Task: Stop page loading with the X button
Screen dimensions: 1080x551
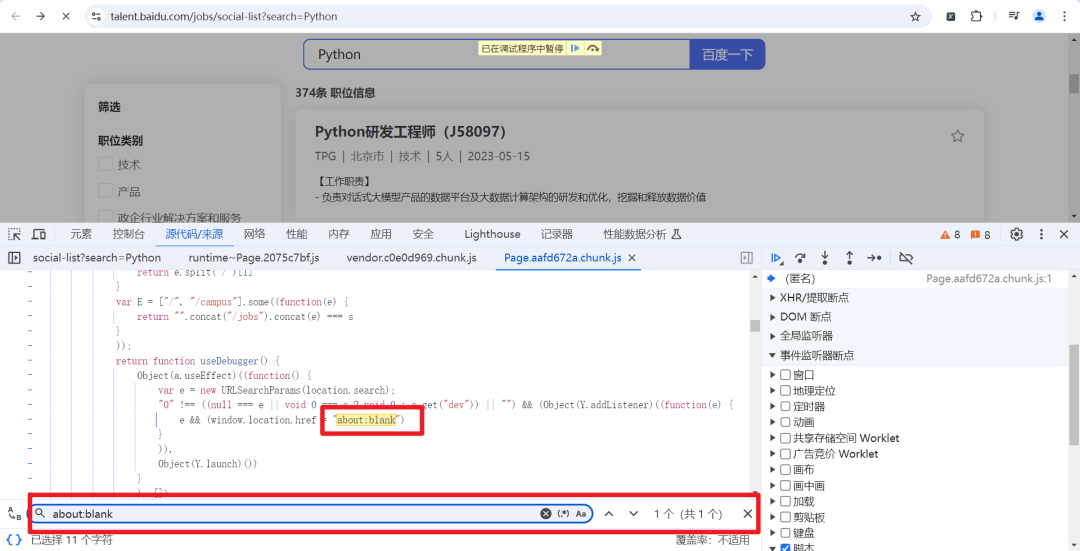Action: click(66, 16)
